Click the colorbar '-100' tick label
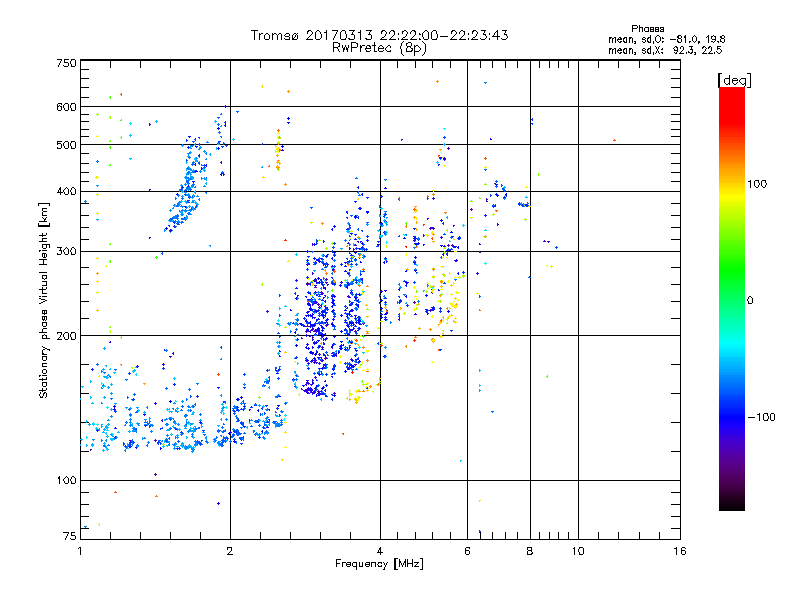800x600 pixels. coord(761,417)
